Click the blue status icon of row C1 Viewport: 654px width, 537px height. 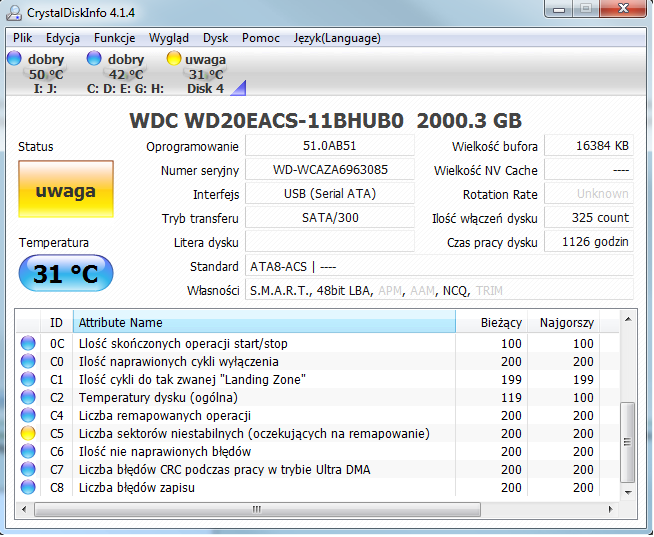[28, 379]
